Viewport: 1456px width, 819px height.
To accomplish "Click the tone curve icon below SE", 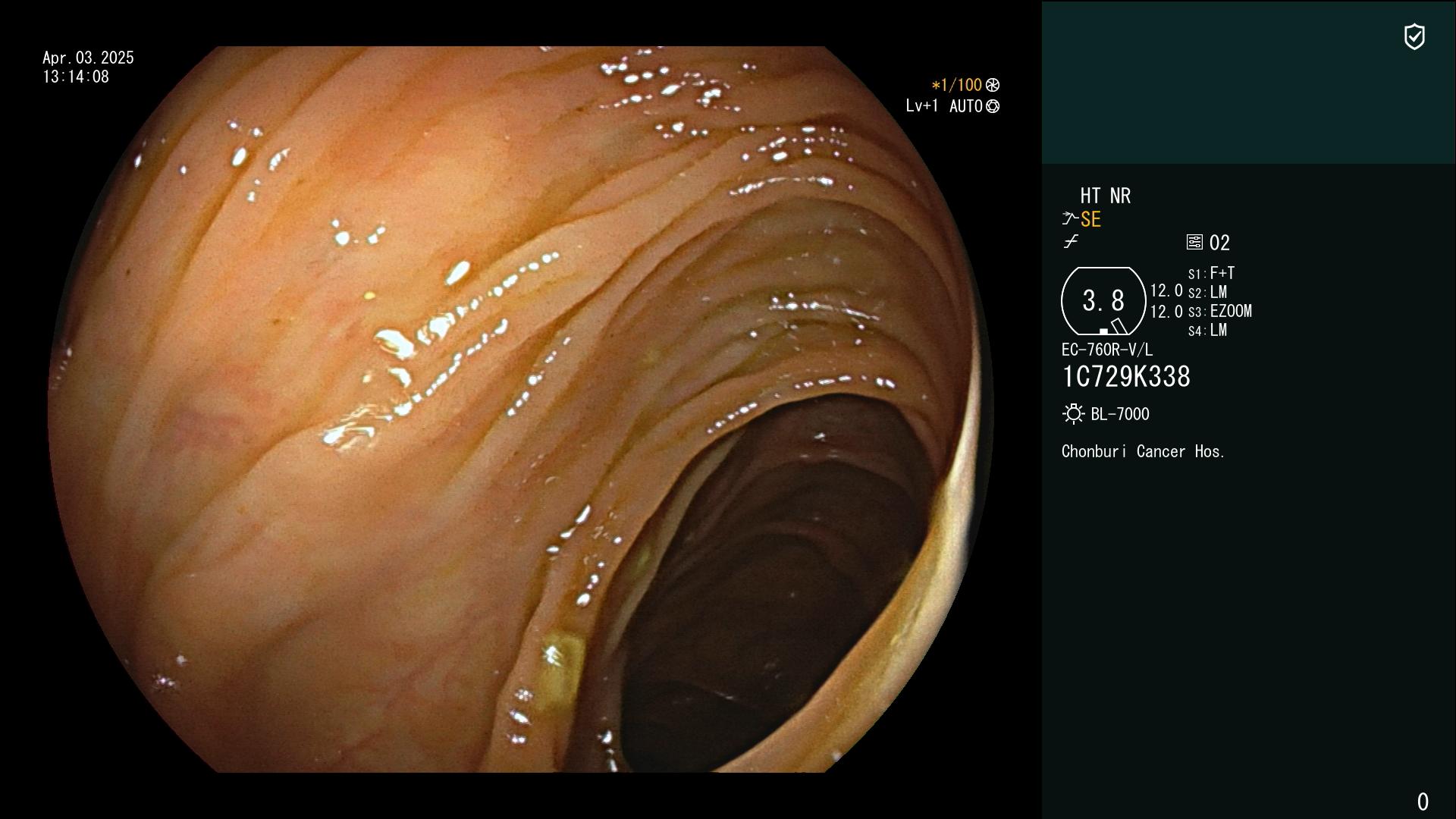I will pos(1071,242).
